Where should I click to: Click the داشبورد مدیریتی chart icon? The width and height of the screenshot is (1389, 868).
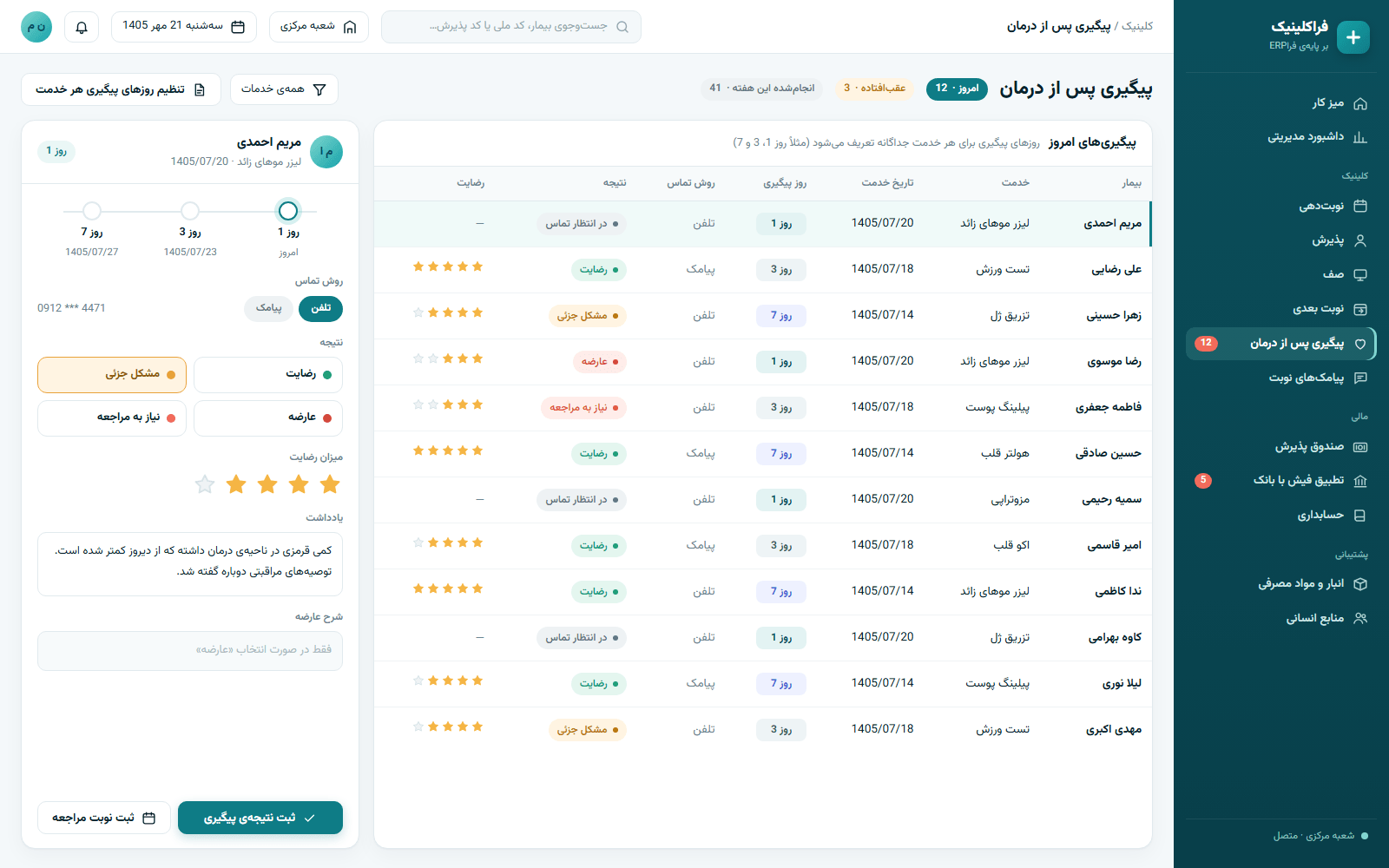pos(1360,137)
